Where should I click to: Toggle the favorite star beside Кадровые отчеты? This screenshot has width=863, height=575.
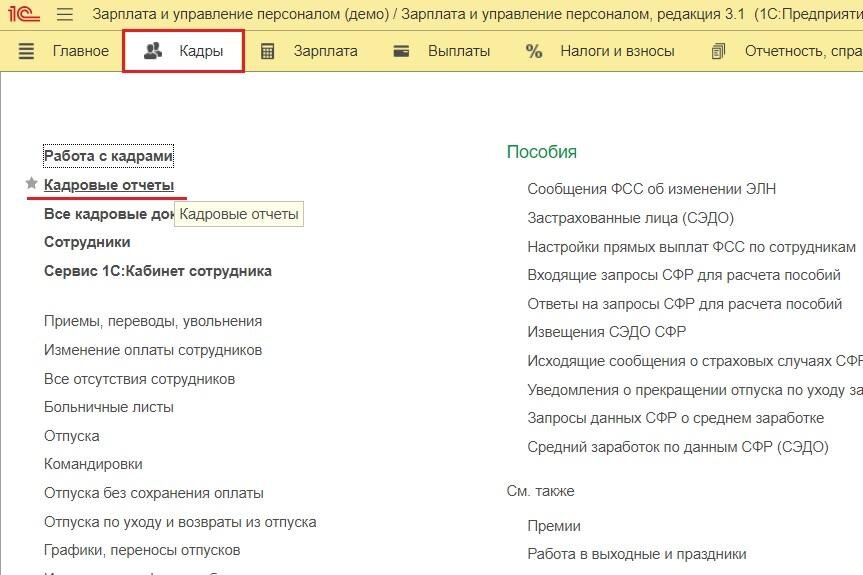tap(31, 183)
